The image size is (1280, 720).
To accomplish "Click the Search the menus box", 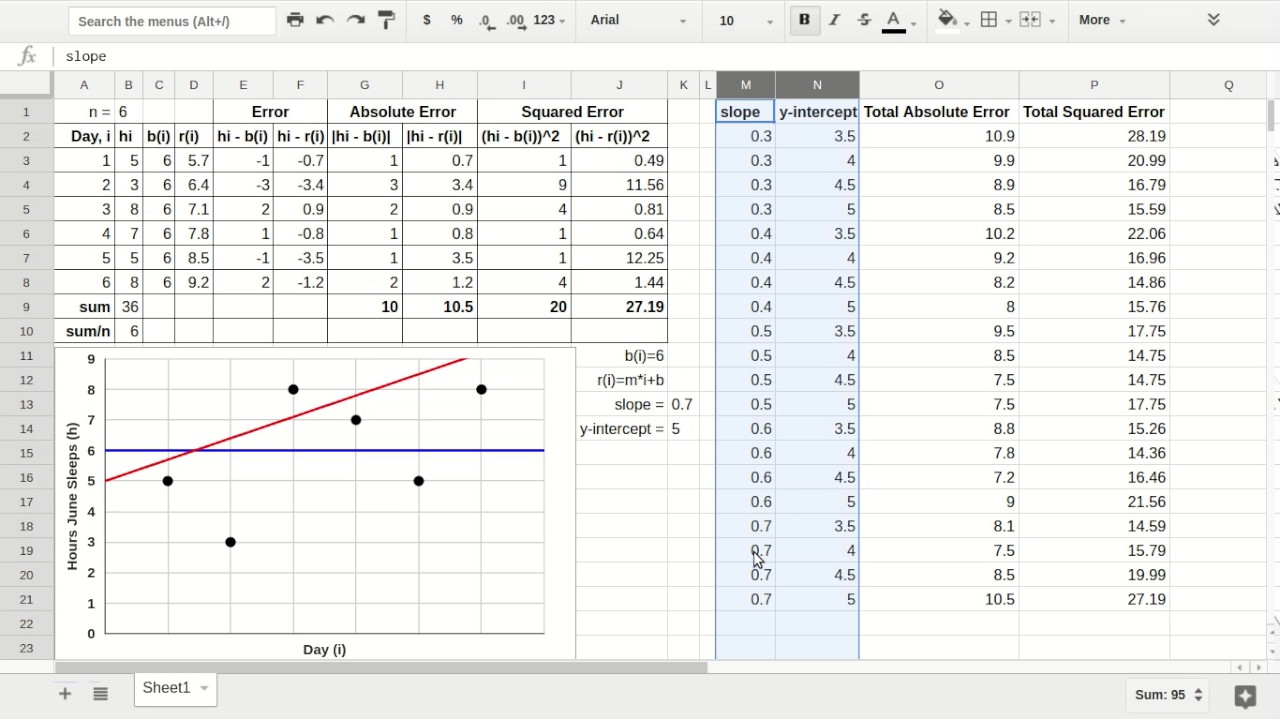I will click(172, 21).
